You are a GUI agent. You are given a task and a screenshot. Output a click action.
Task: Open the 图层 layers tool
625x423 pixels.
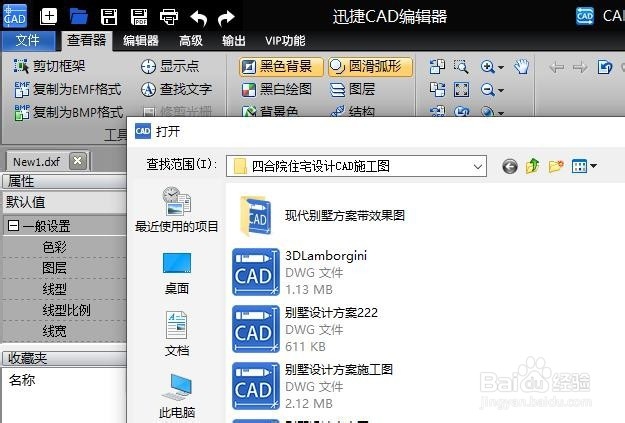click(x=353, y=89)
